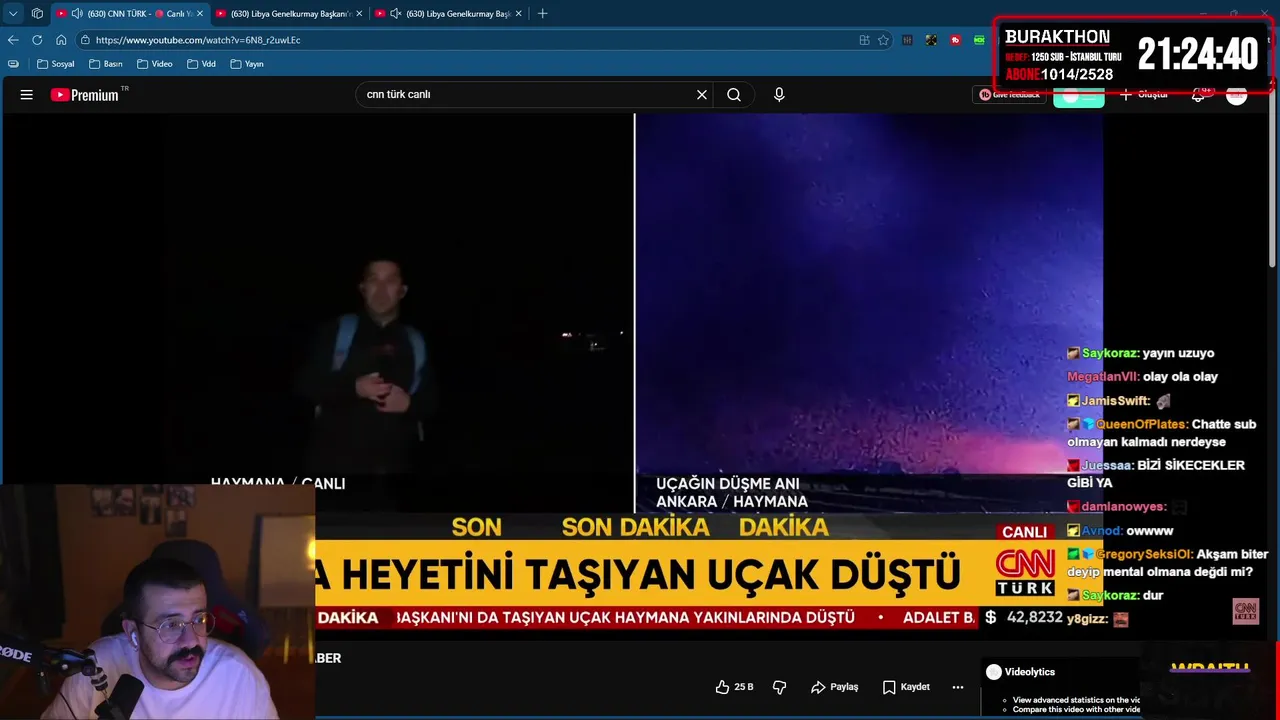This screenshot has height=720, width=1280.
Task: Open the workspaces icon beside tabs
Action: pyautogui.click(x=37, y=14)
